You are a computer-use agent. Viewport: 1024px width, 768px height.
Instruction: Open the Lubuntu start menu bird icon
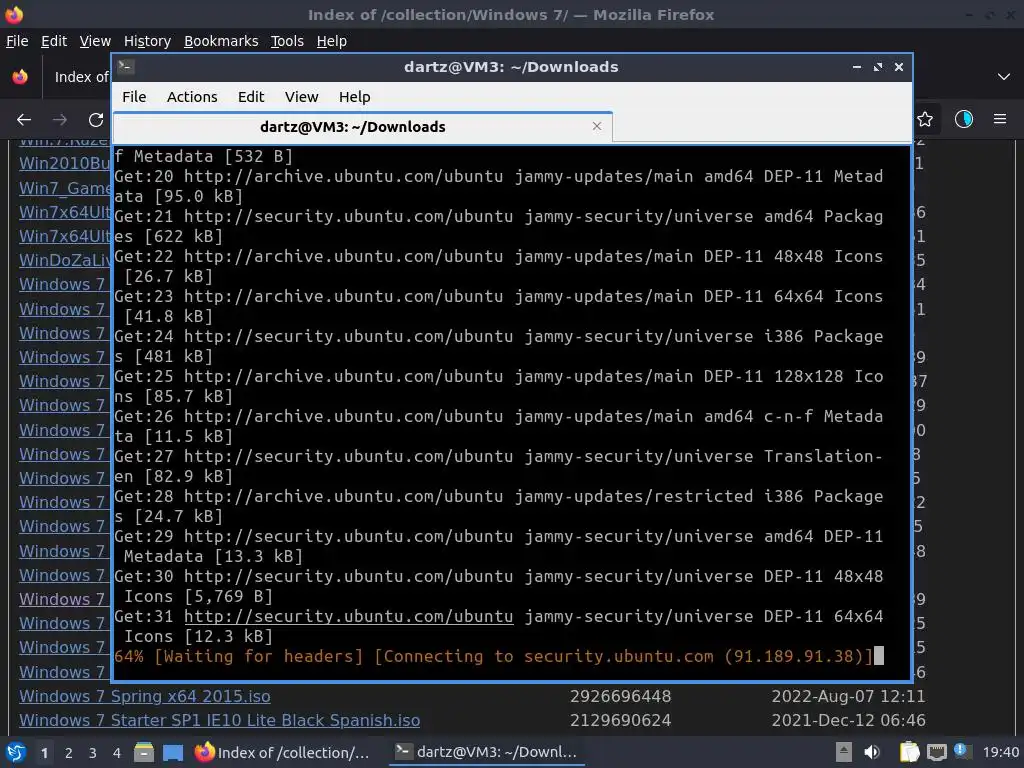tap(16, 752)
